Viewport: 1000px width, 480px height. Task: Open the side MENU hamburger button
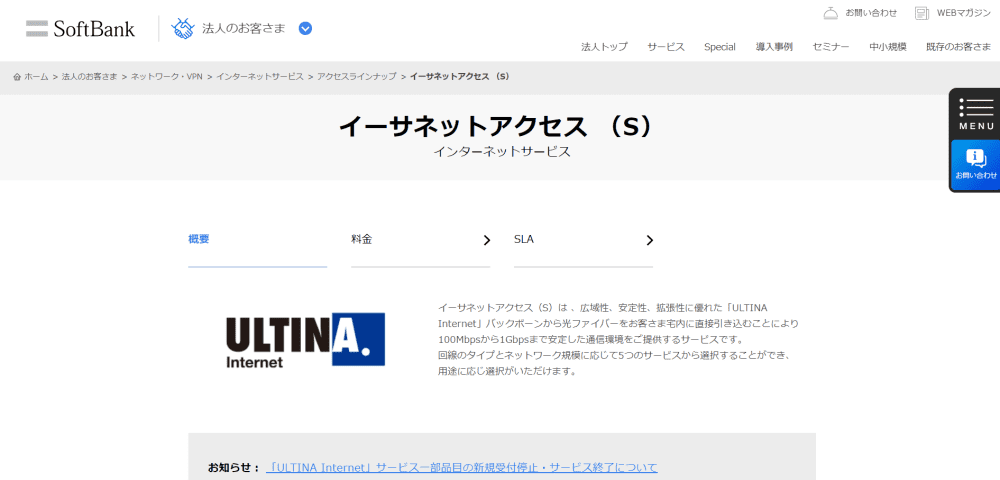coord(975,113)
